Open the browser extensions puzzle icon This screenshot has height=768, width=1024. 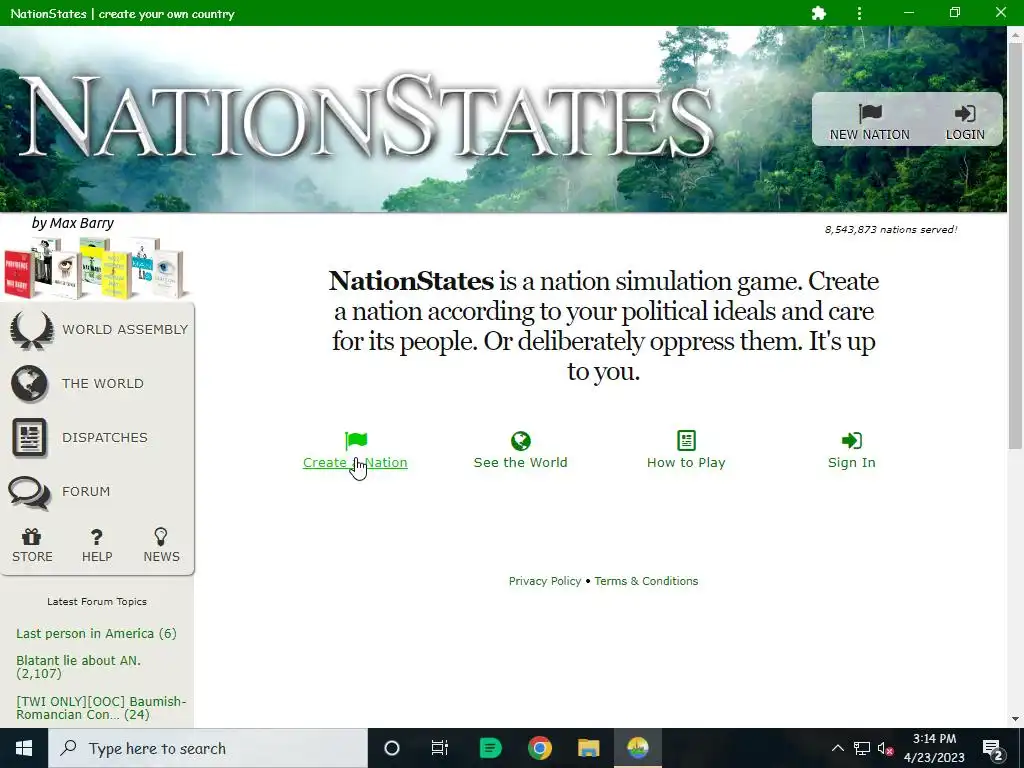[x=818, y=13]
